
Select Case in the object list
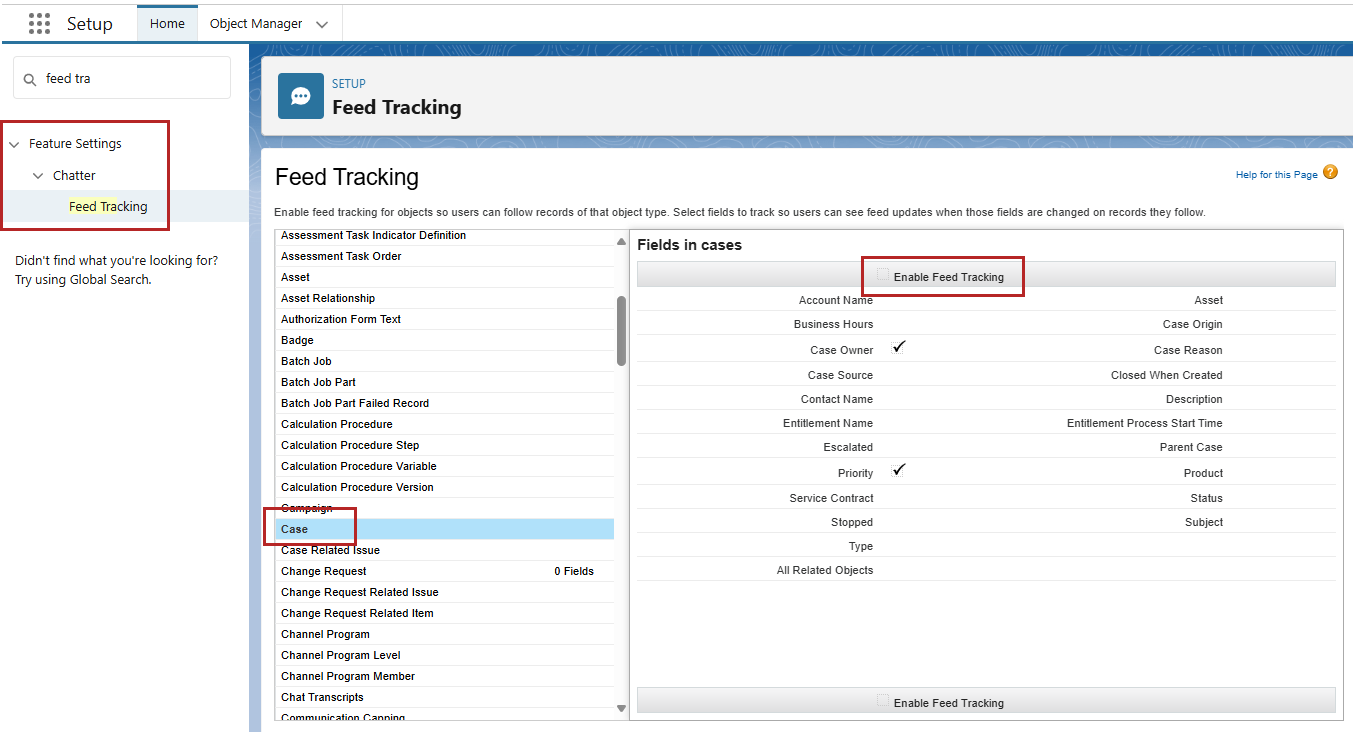(x=445, y=529)
